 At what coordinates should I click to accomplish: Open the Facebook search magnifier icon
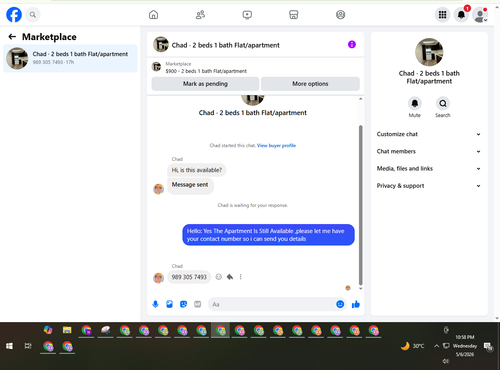click(x=33, y=15)
